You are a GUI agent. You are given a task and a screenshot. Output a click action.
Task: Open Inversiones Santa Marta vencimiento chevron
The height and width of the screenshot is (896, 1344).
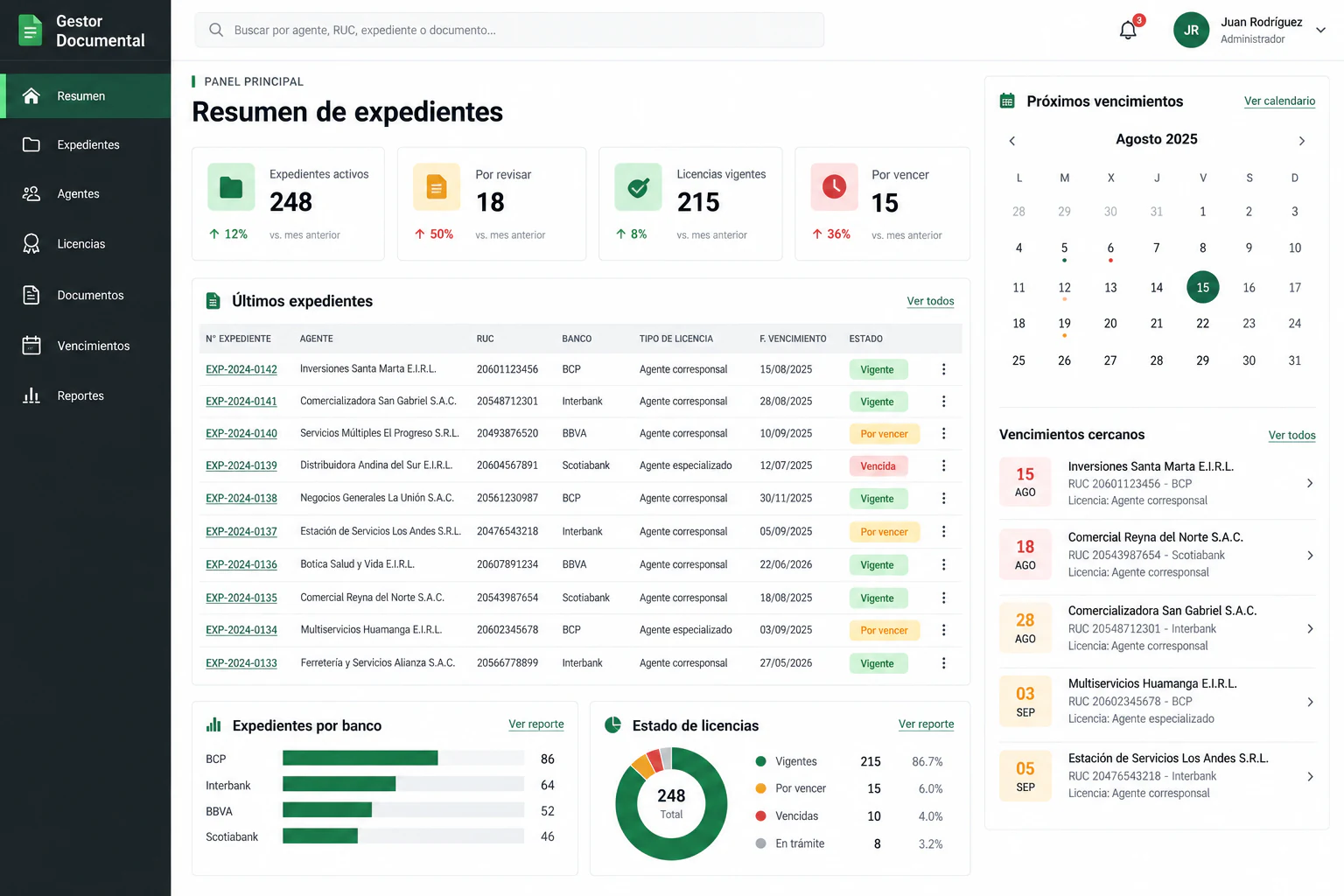click(x=1310, y=483)
